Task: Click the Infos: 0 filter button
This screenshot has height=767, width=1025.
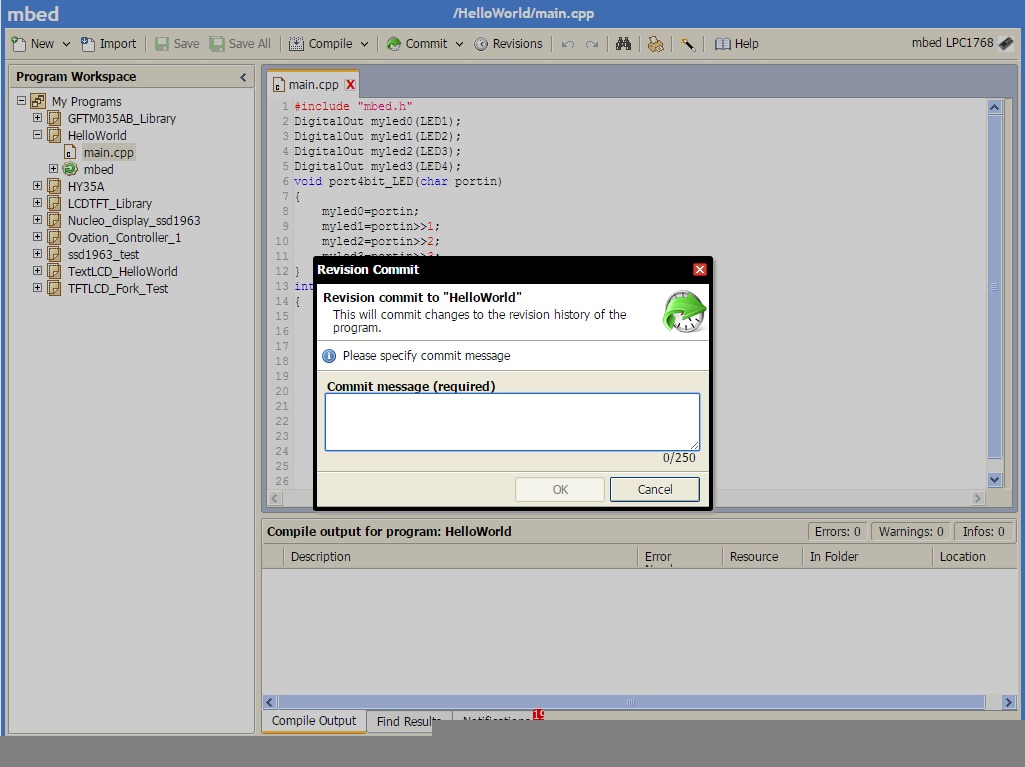Action: click(983, 532)
